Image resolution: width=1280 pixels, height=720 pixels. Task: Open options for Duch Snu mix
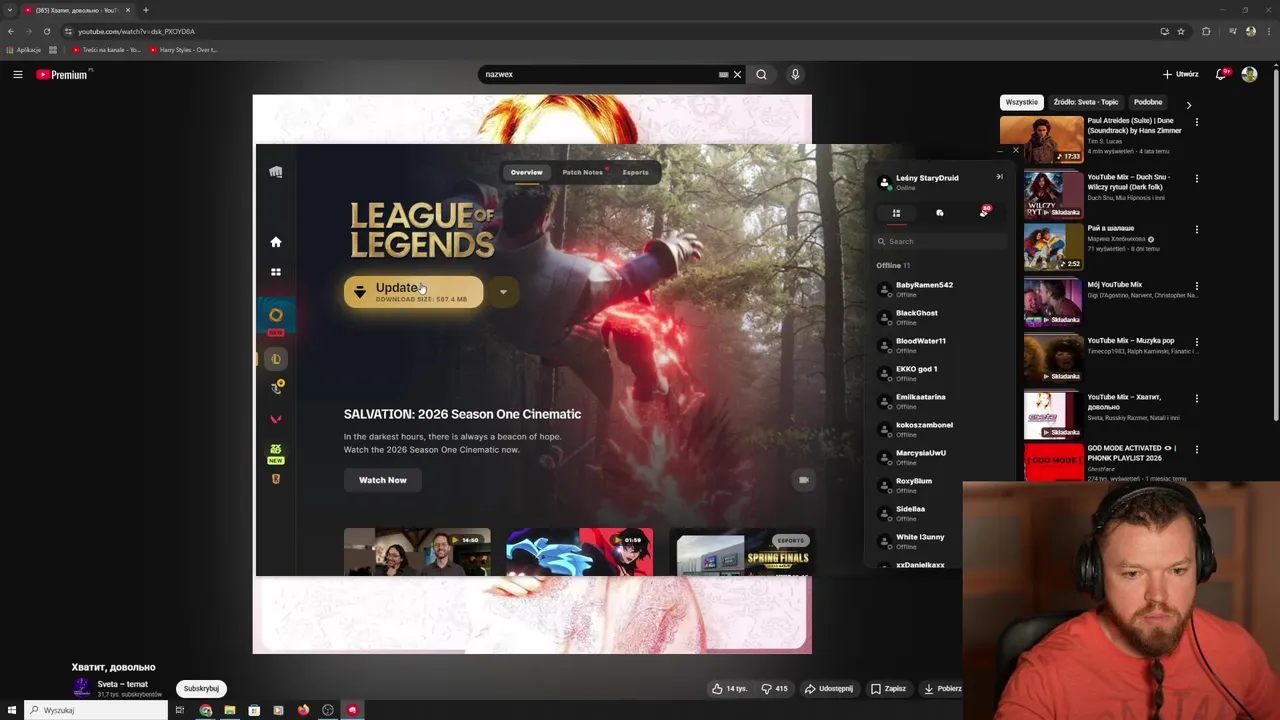(1196, 179)
